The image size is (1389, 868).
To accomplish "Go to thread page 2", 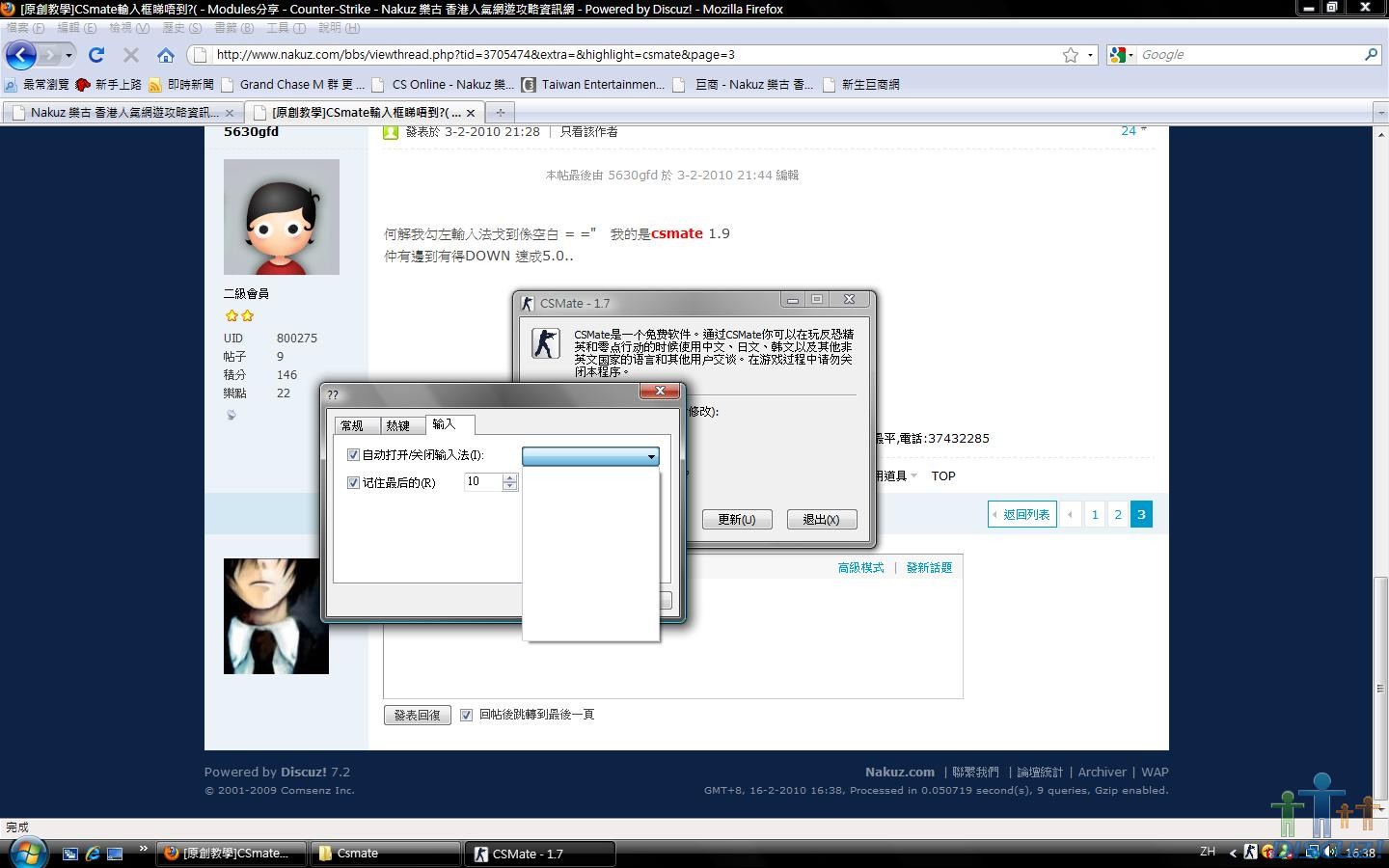I will [x=1118, y=514].
